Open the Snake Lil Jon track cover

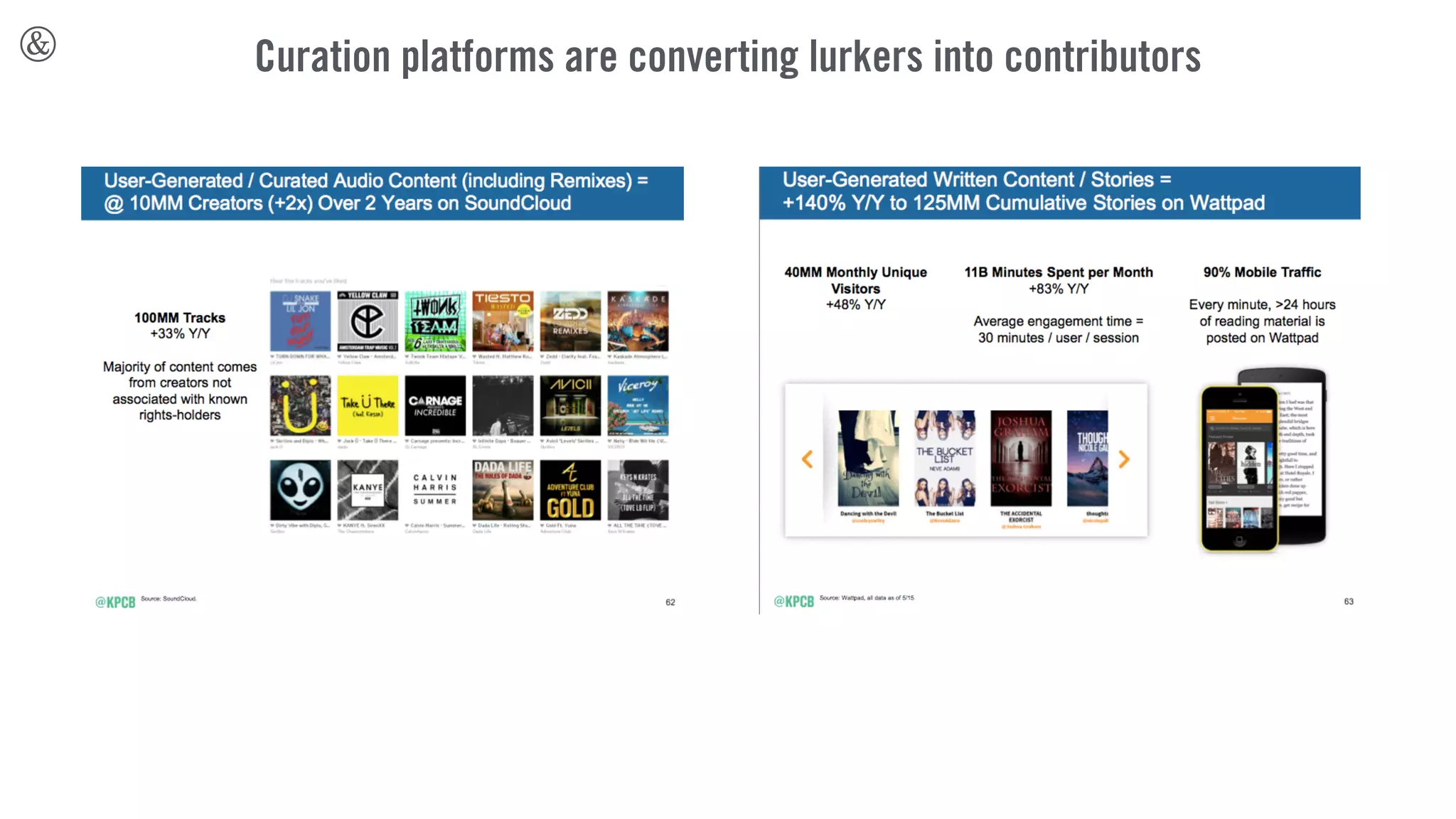[300, 321]
